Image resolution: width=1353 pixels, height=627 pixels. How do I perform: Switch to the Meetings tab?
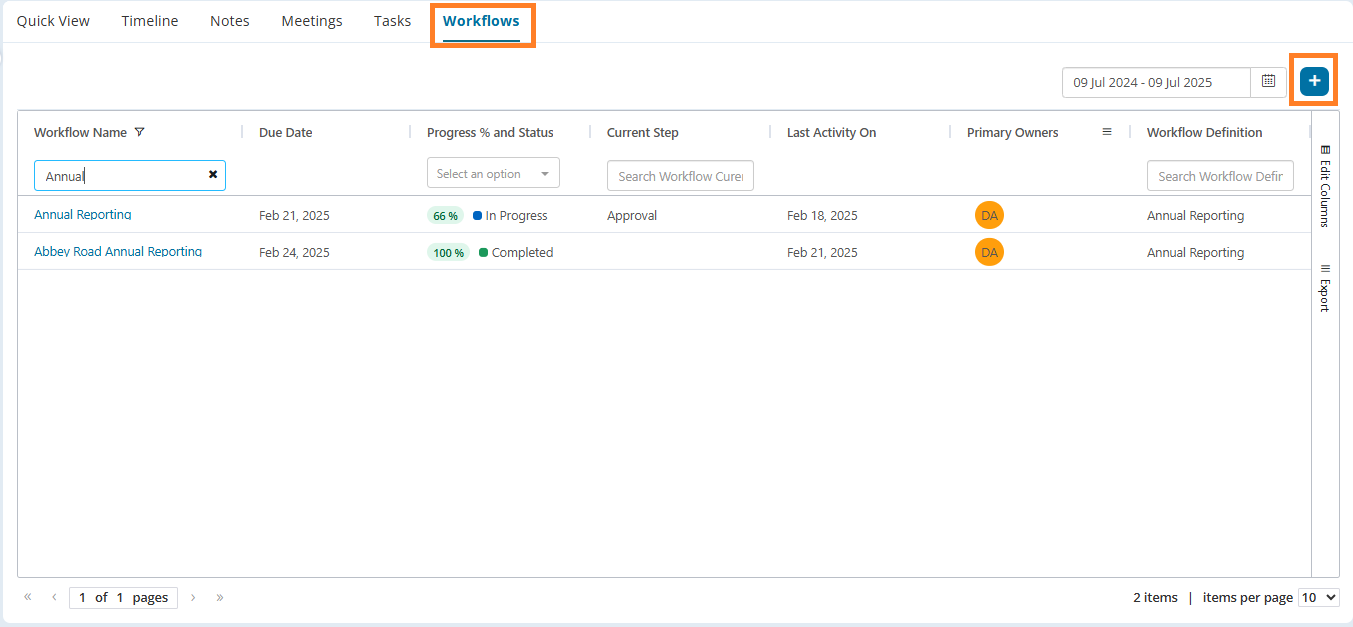312,21
